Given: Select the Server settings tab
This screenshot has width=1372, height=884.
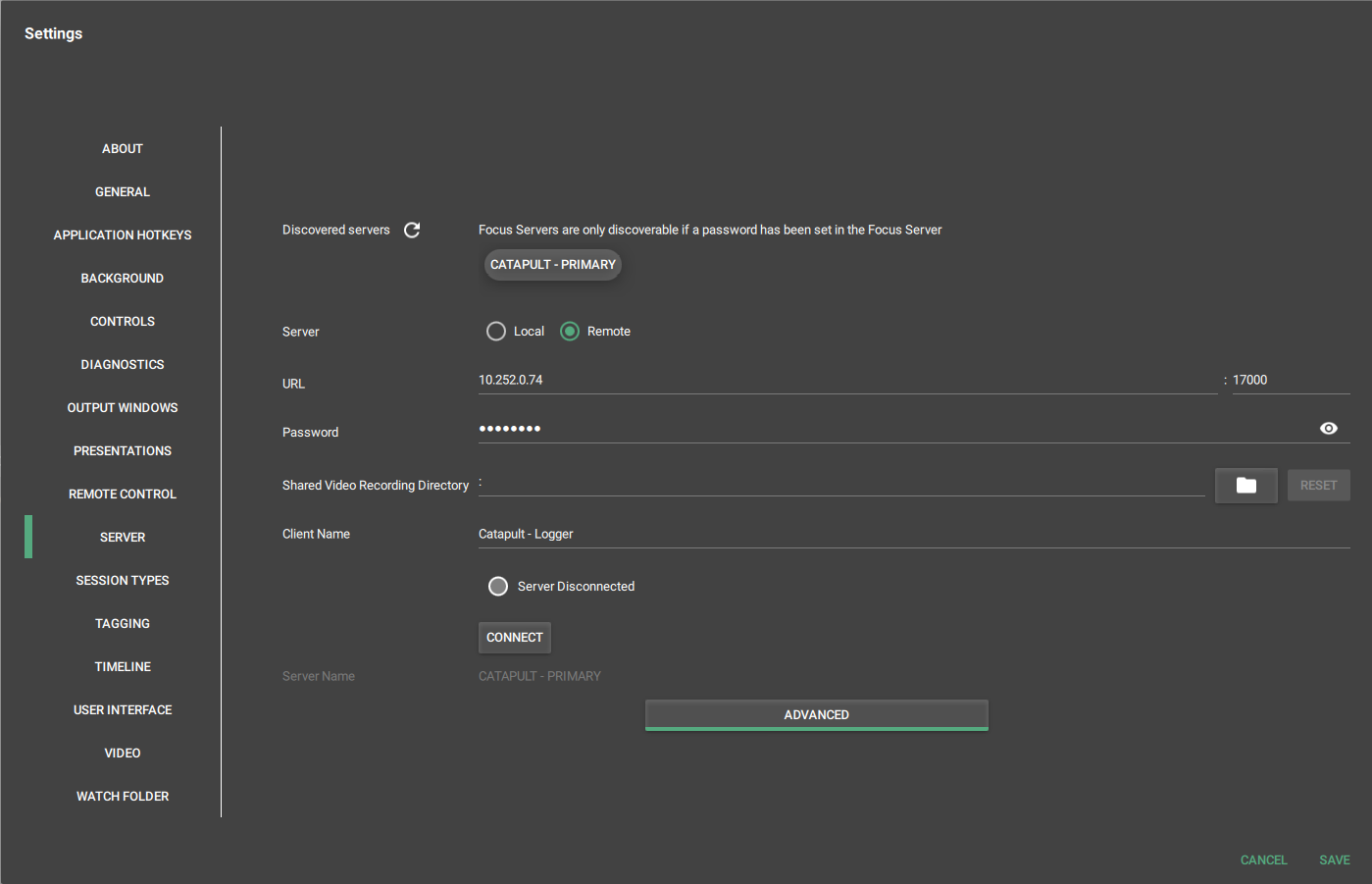Looking at the screenshot, I should 123,538.
